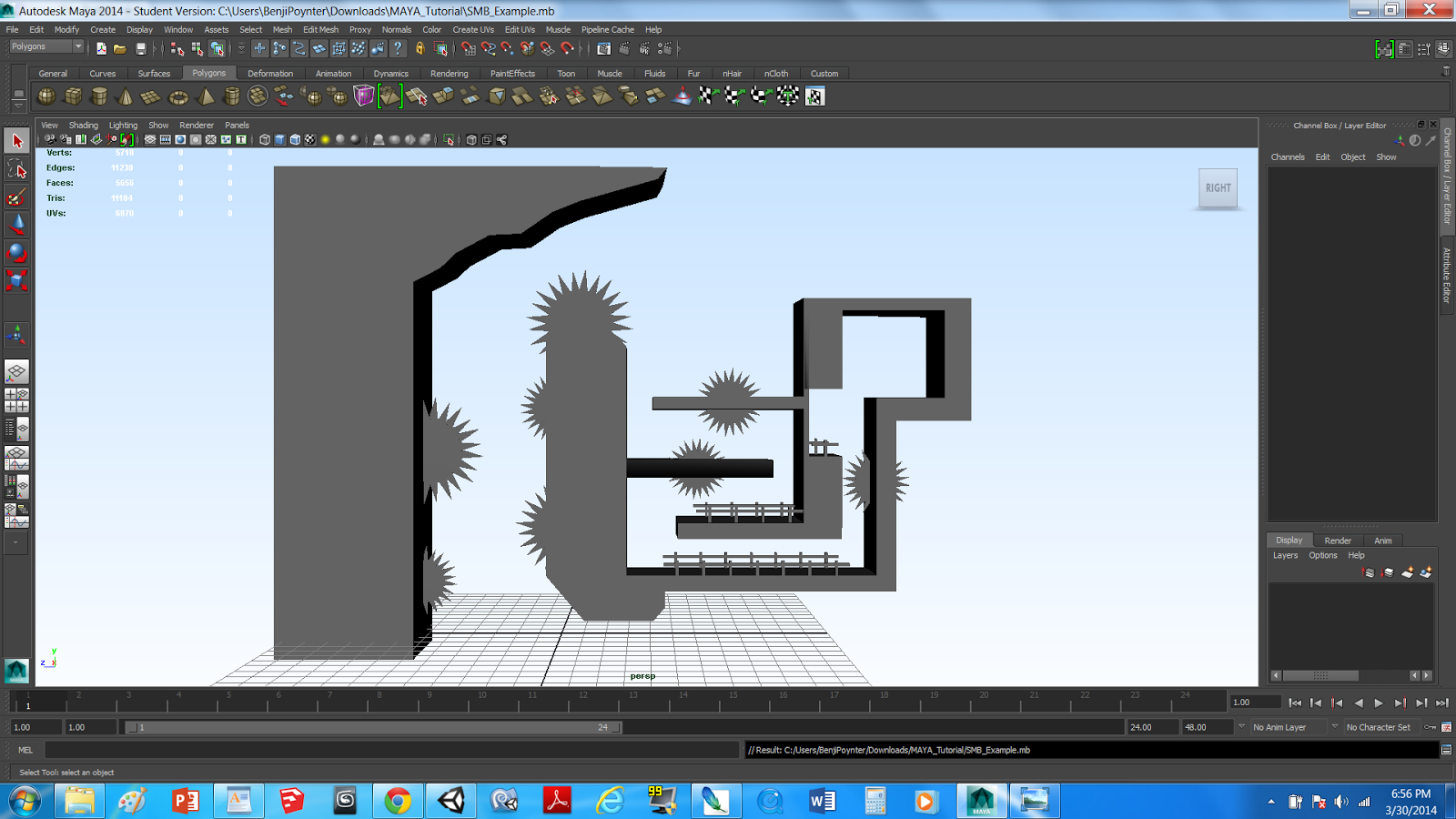Open the Create UVs menu
The width and height of the screenshot is (1456, 819).
pyautogui.click(x=473, y=29)
